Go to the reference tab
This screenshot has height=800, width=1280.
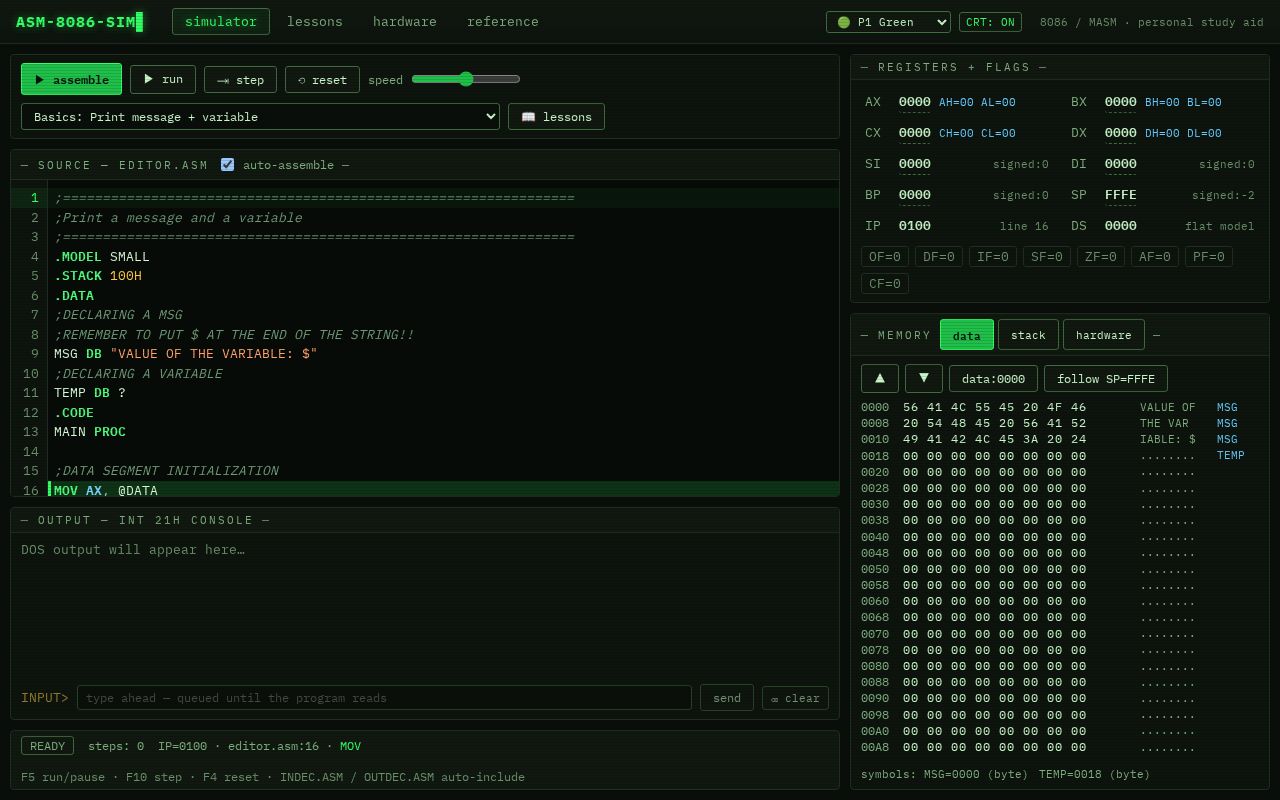click(x=503, y=22)
